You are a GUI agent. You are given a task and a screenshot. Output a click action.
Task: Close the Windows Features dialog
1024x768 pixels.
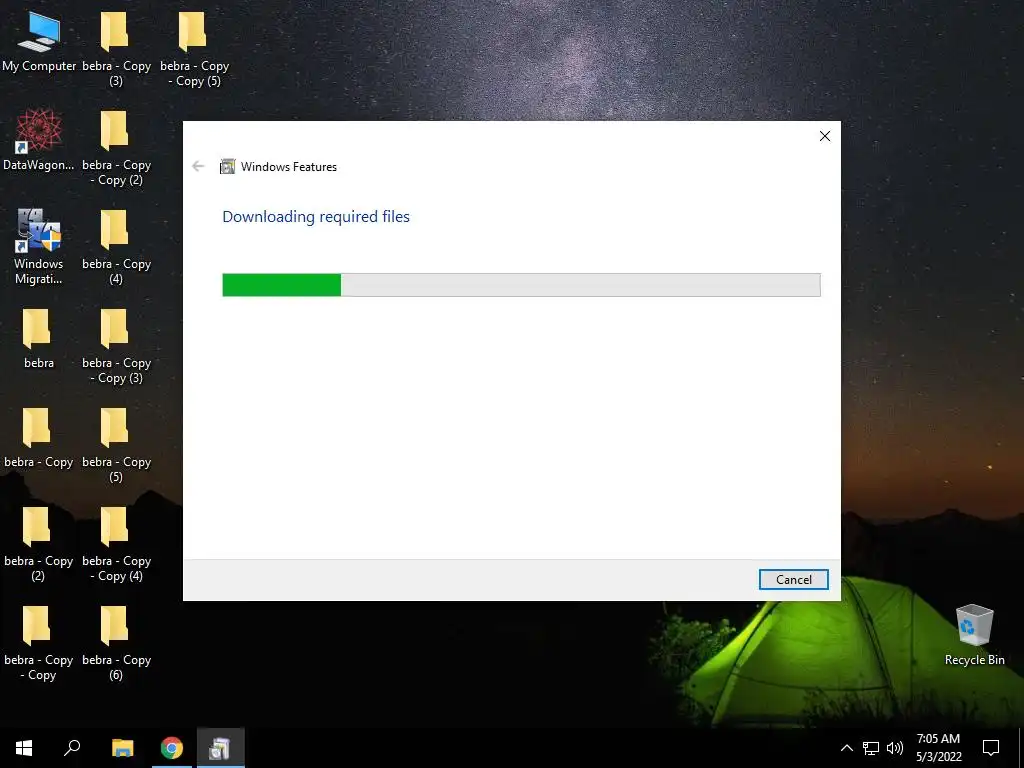(x=825, y=136)
